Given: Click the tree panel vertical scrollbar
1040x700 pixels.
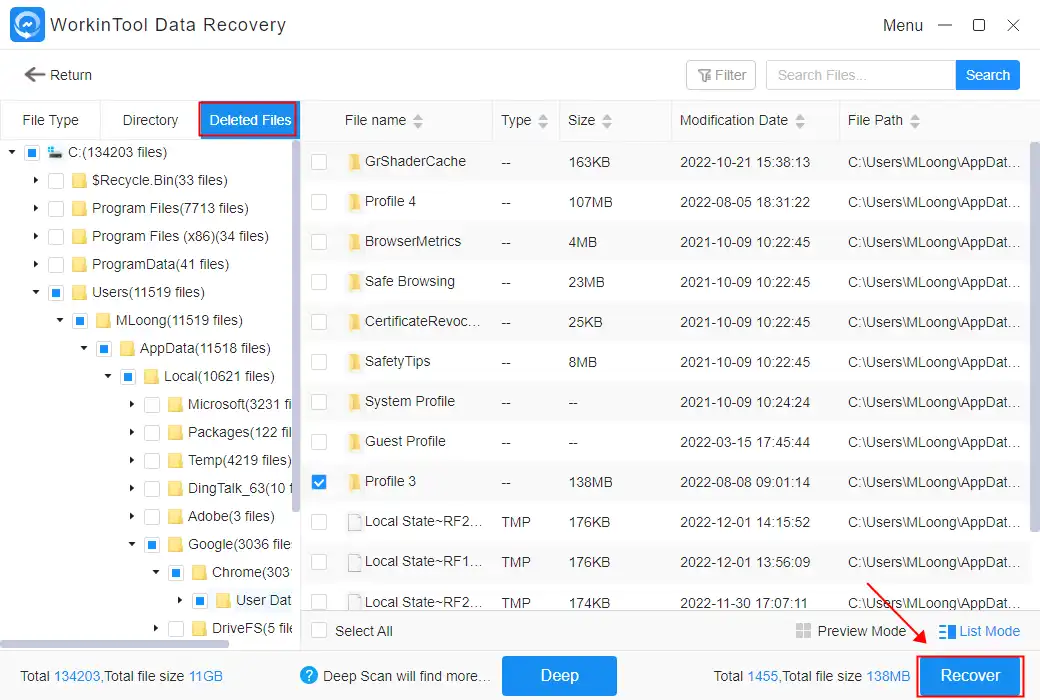Looking at the screenshot, I should pyautogui.click(x=296, y=326).
